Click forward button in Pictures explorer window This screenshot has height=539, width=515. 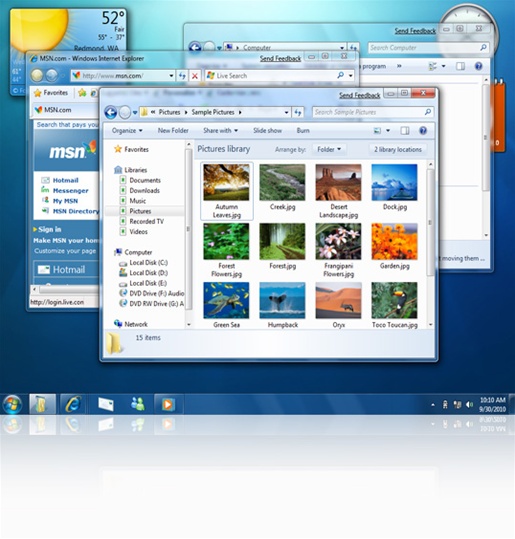(x=125, y=112)
